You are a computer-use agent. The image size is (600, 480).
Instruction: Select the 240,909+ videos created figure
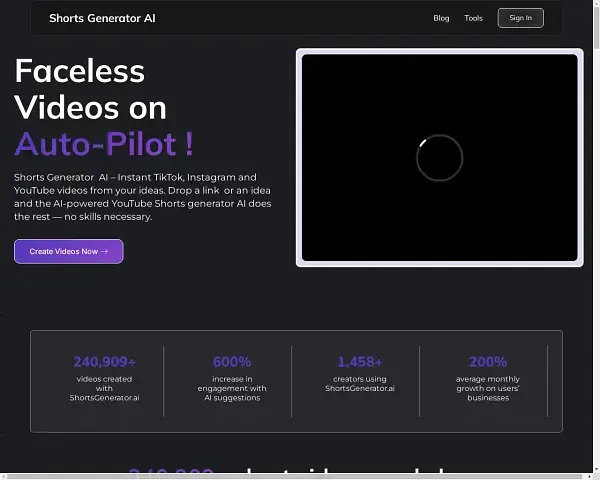104,361
